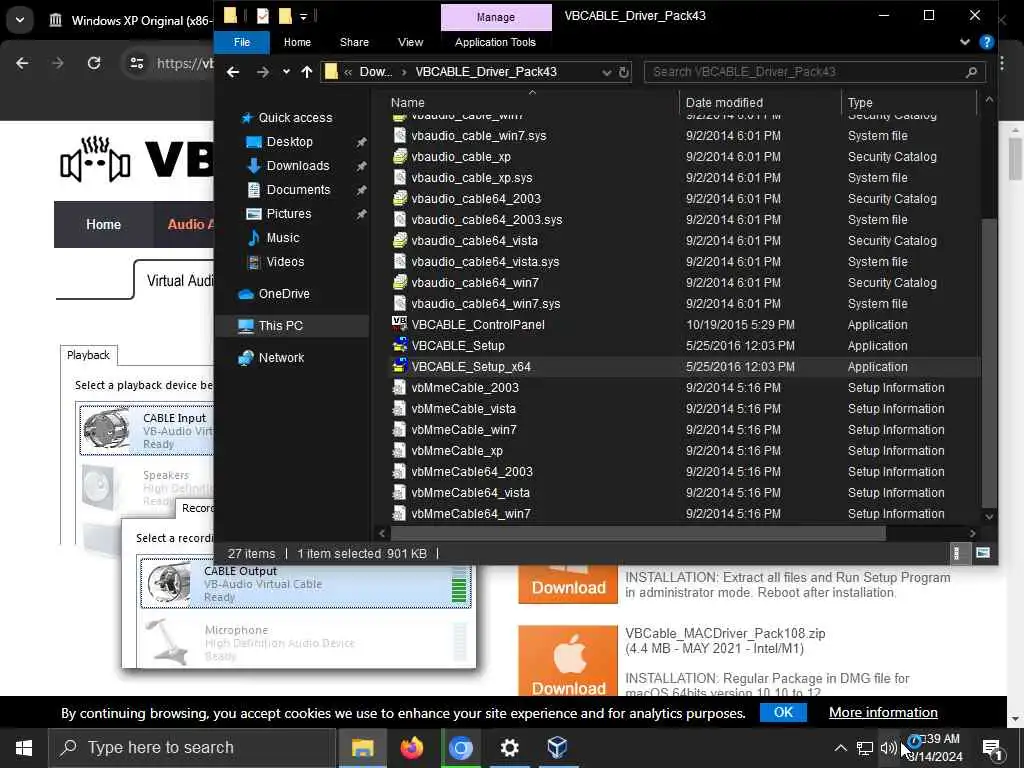This screenshot has width=1024, height=768.
Task: Open File Explorer on the taskbar
Action: pyautogui.click(x=362, y=747)
